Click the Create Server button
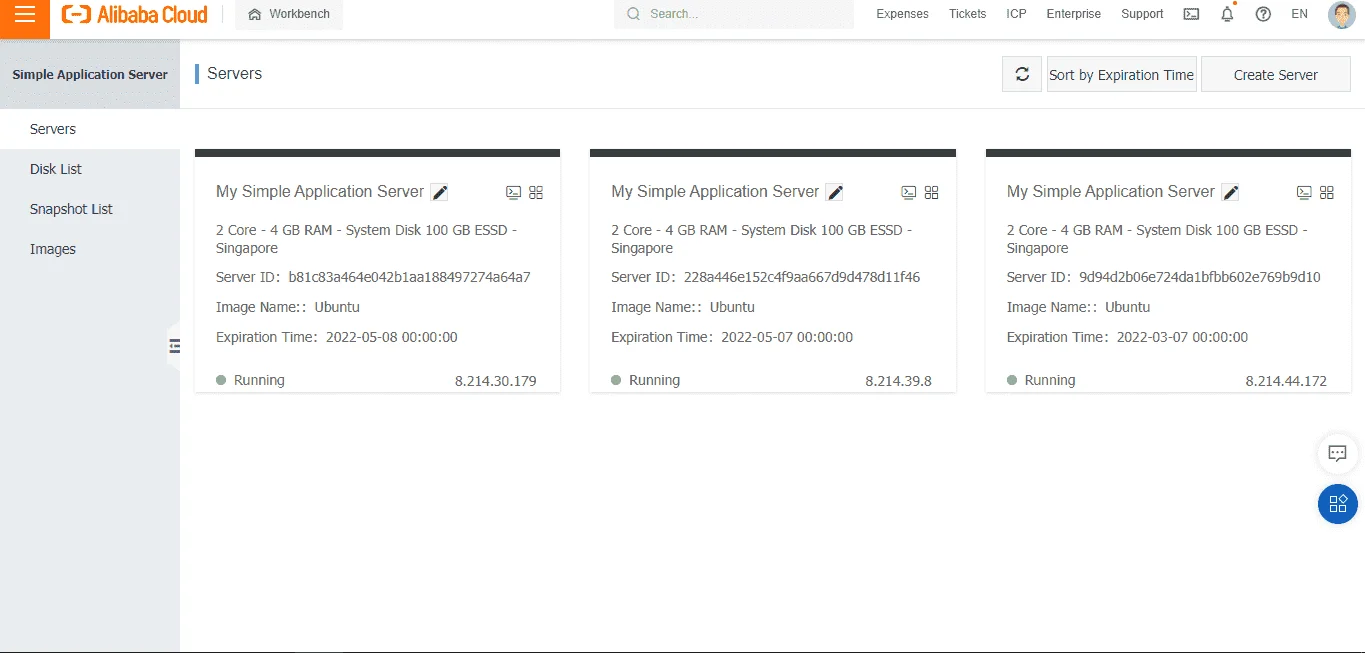 [1276, 74]
